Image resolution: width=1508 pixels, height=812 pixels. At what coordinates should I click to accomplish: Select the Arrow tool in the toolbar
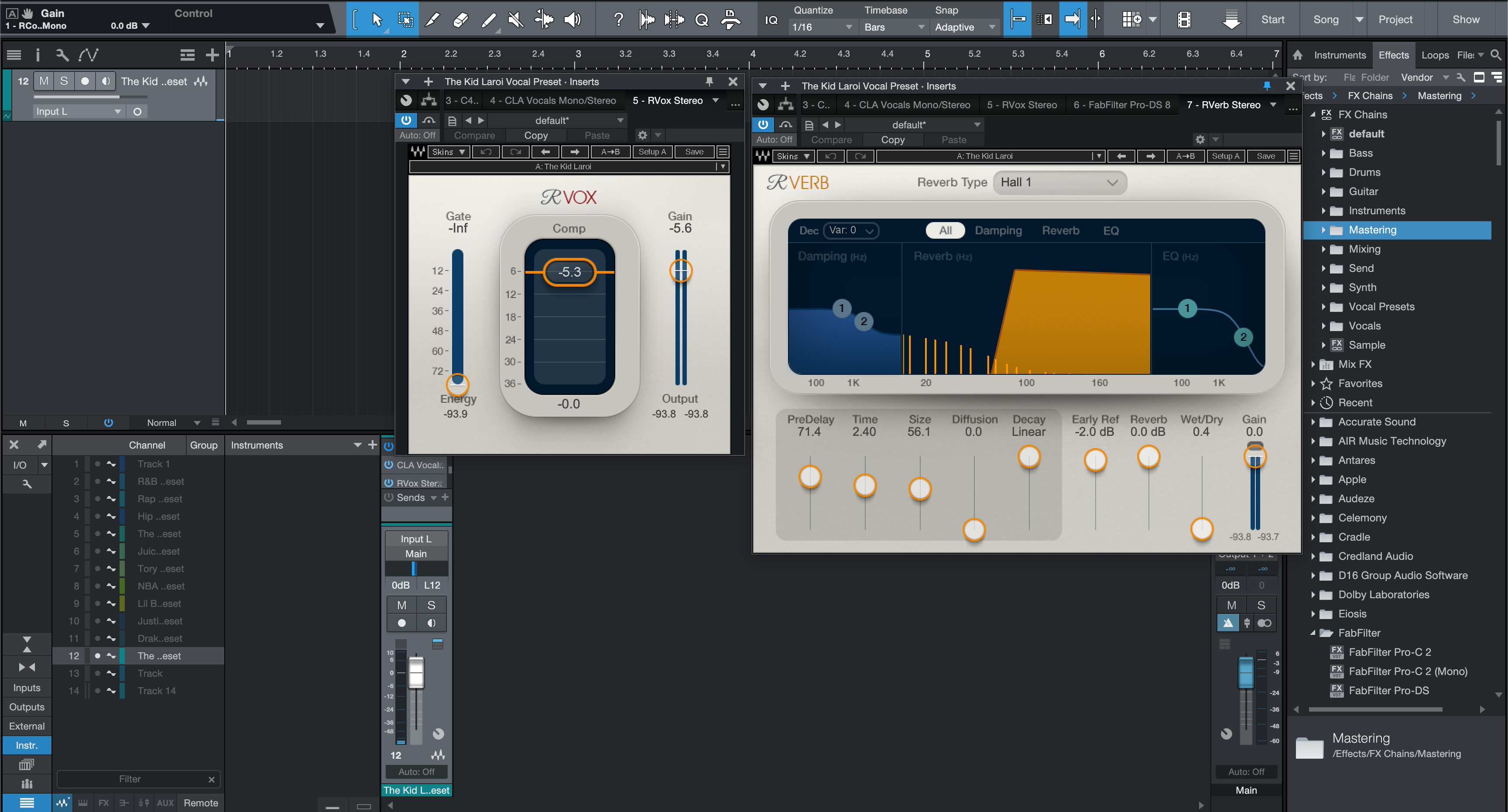coord(377,19)
